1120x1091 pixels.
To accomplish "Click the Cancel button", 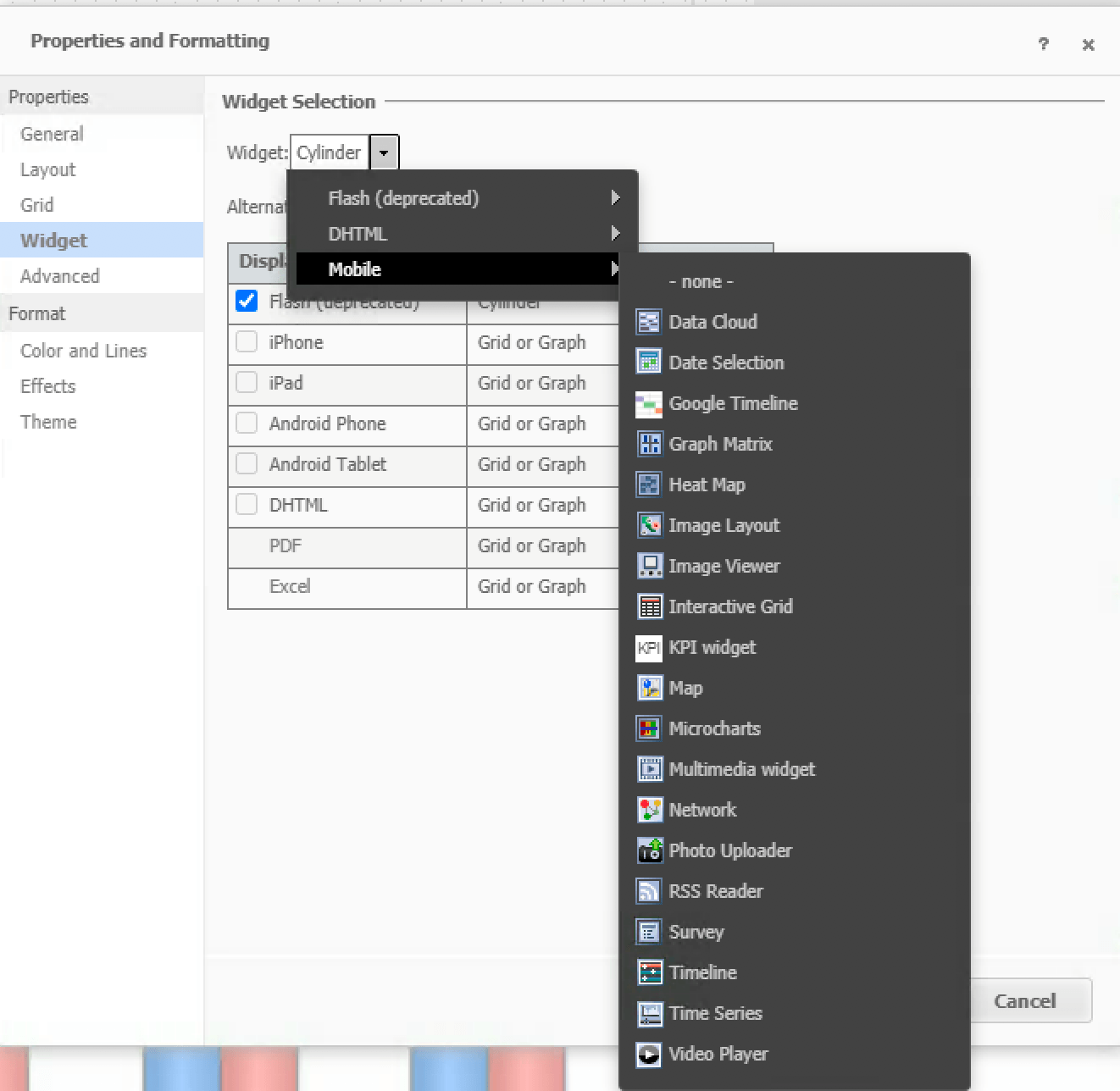I will point(1024,1001).
